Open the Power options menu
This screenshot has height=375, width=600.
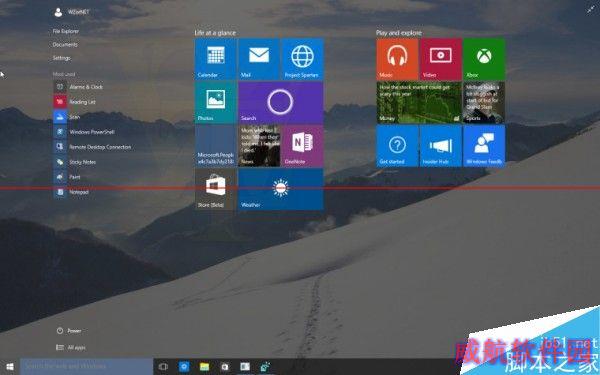(69, 331)
